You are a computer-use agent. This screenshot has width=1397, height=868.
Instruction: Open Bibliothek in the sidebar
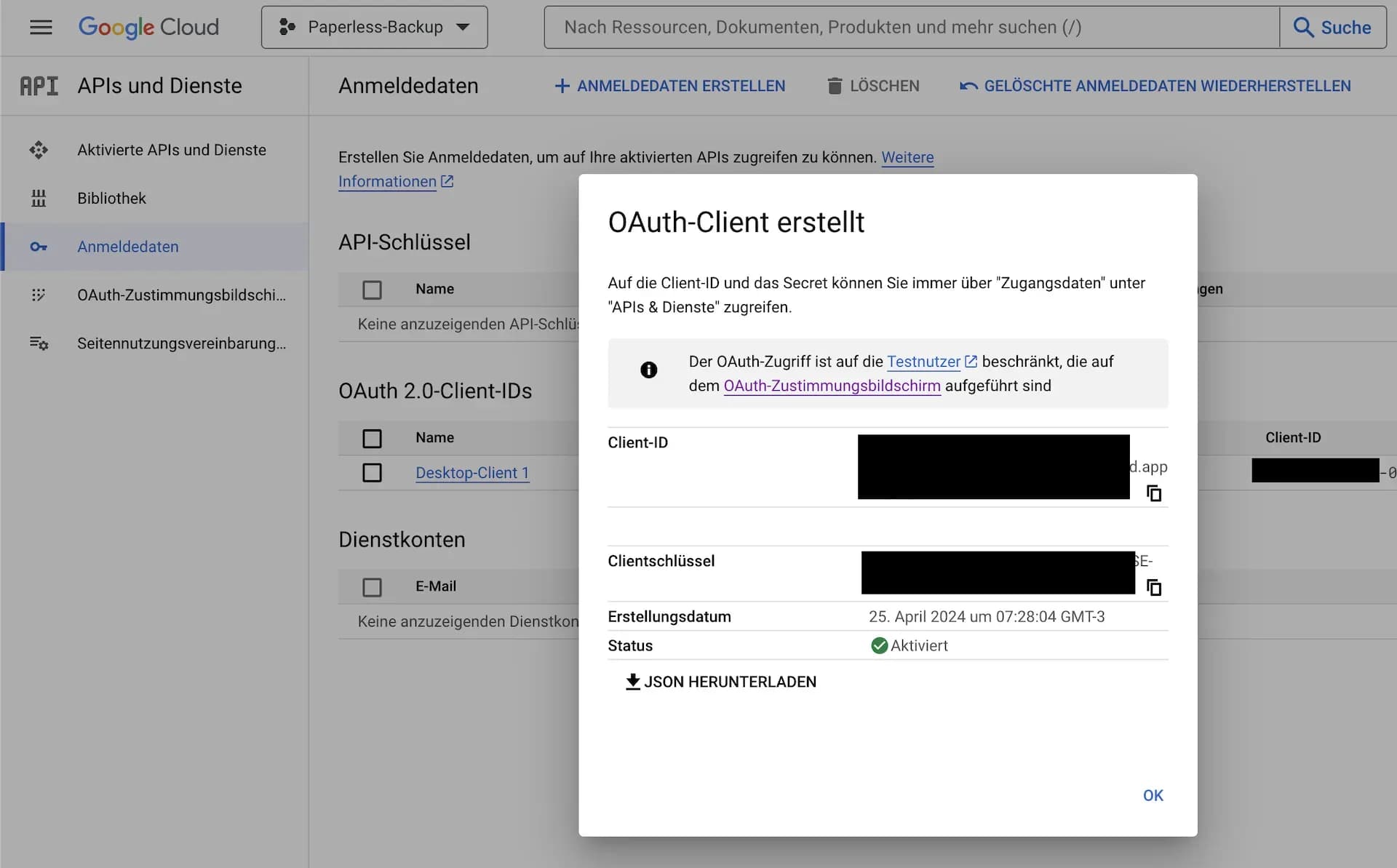click(x=155, y=199)
